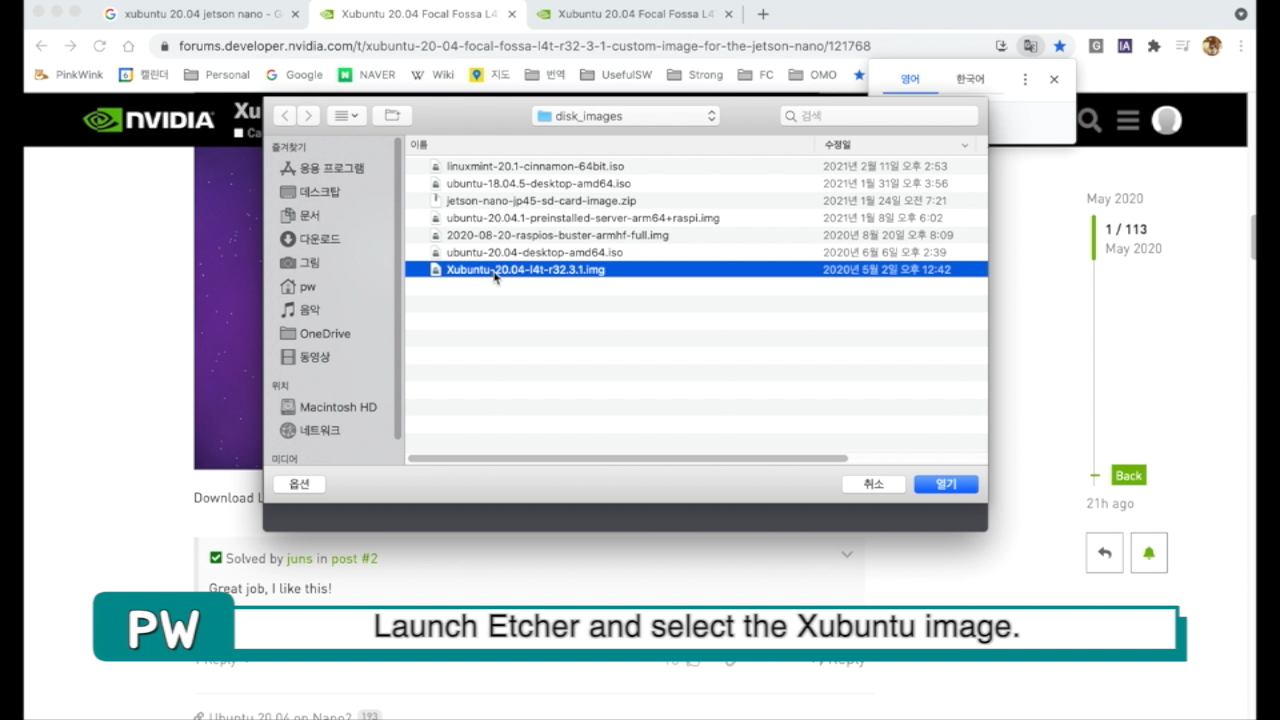
Task: Go forward in the file dialog folder history
Action: 309,116
